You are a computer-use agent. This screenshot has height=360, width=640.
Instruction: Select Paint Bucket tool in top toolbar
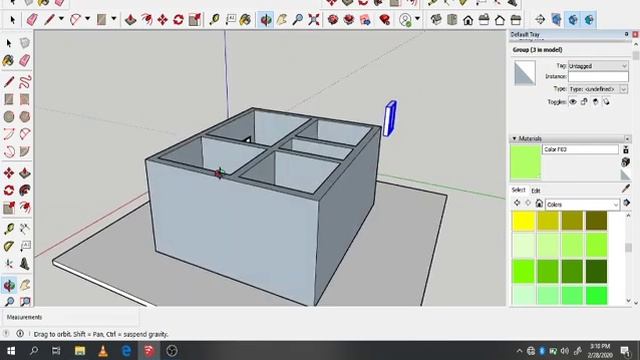(x=245, y=20)
